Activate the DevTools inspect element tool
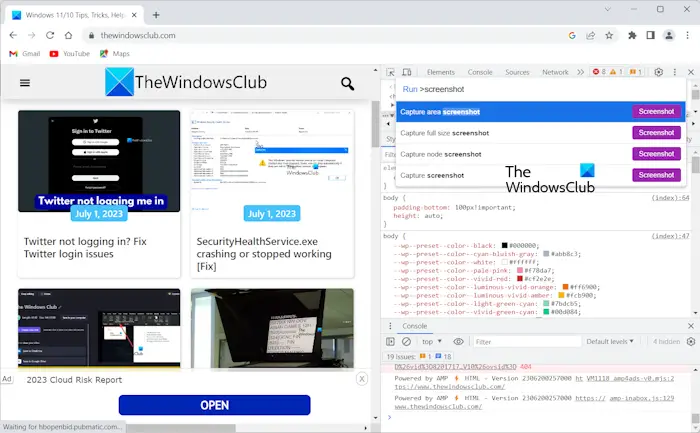The image size is (700, 433). 390,72
